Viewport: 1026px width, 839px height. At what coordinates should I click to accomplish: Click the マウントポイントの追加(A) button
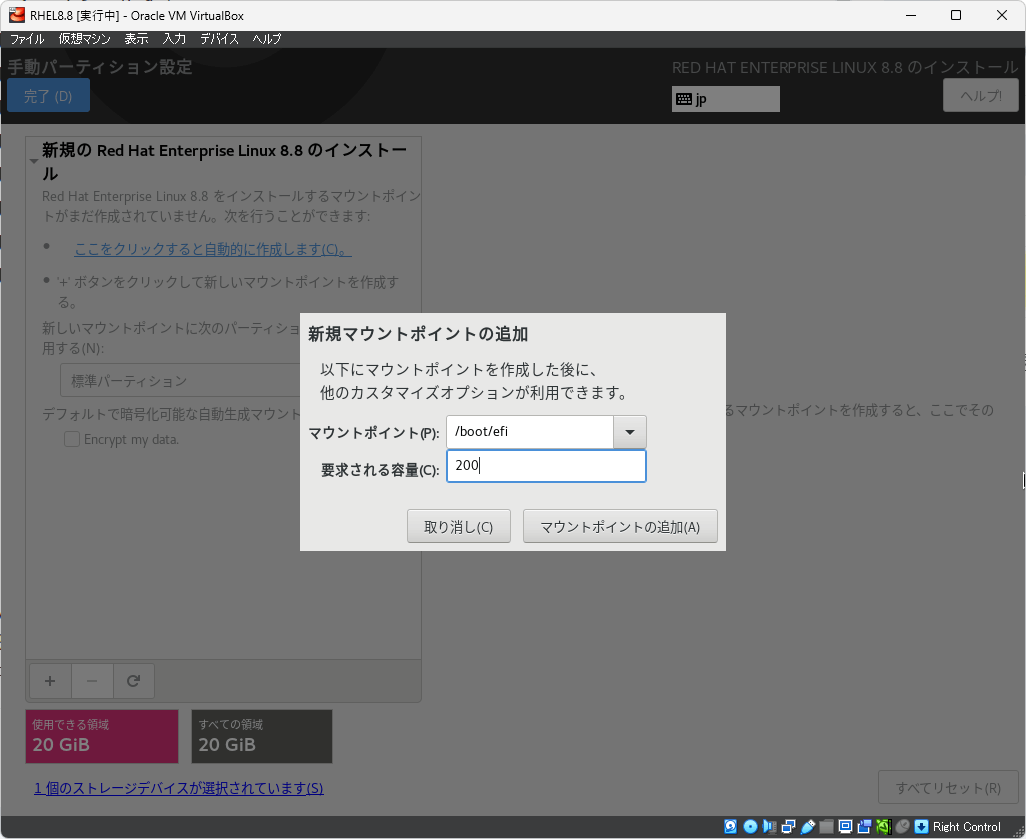click(620, 527)
